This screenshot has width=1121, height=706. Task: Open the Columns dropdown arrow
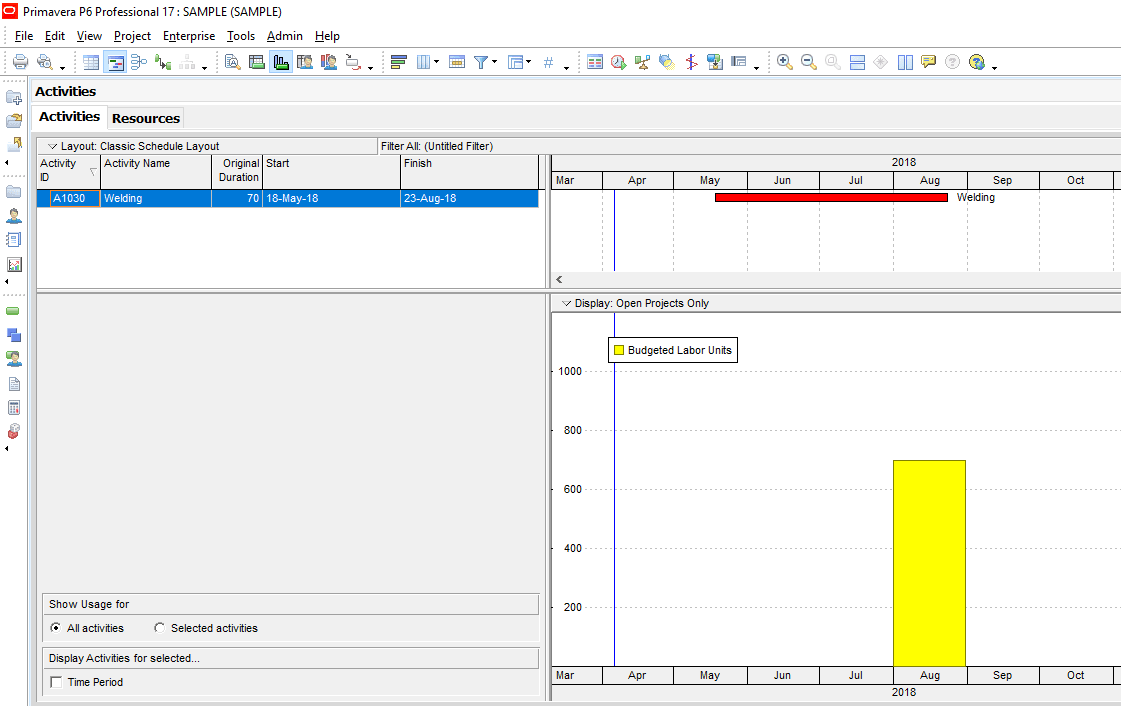tap(436, 62)
